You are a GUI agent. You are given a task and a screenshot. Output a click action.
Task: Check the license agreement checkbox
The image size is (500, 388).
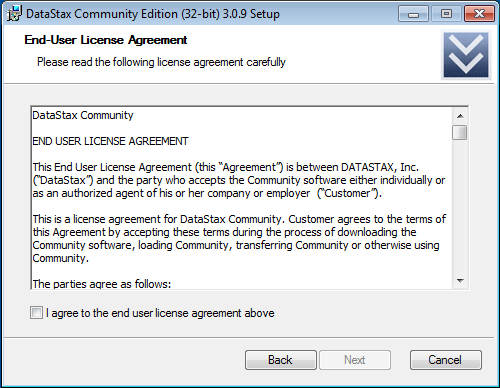point(36,313)
